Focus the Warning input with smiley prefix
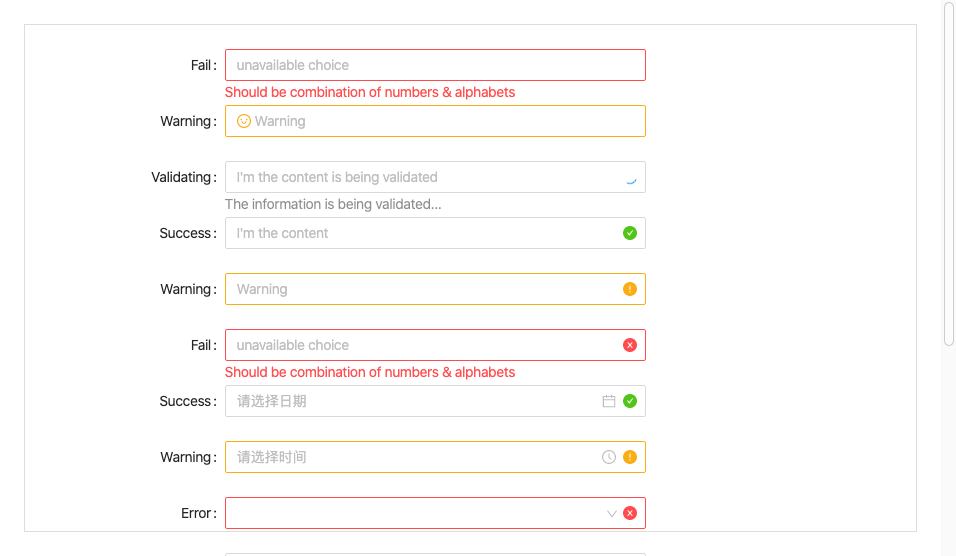The image size is (956, 556). tap(435, 121)
